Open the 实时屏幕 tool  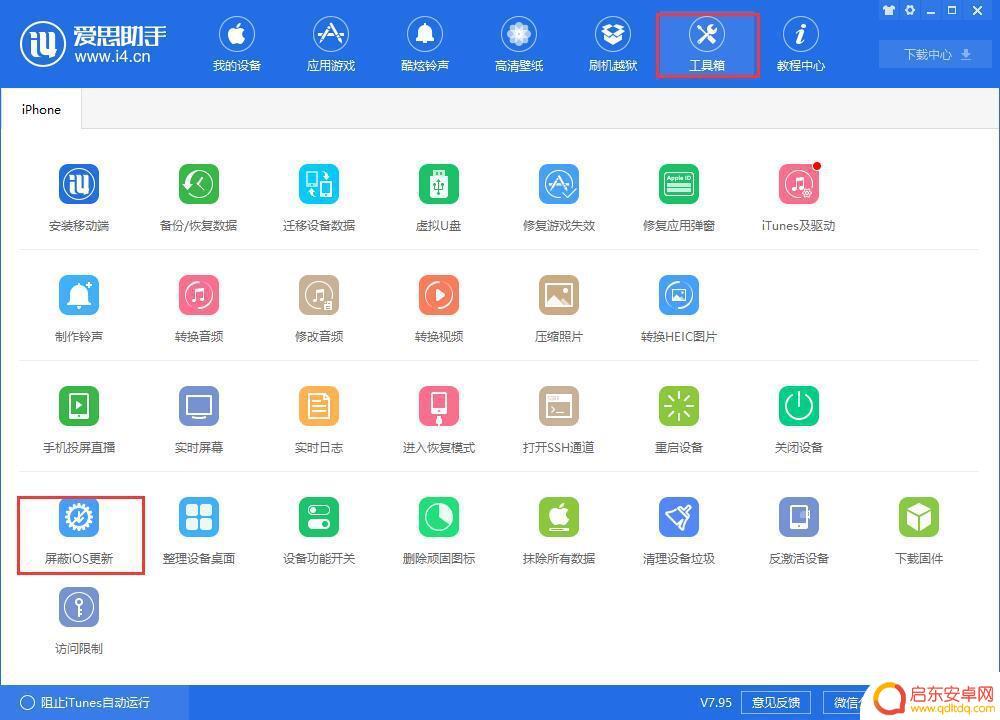click(199, 406)
